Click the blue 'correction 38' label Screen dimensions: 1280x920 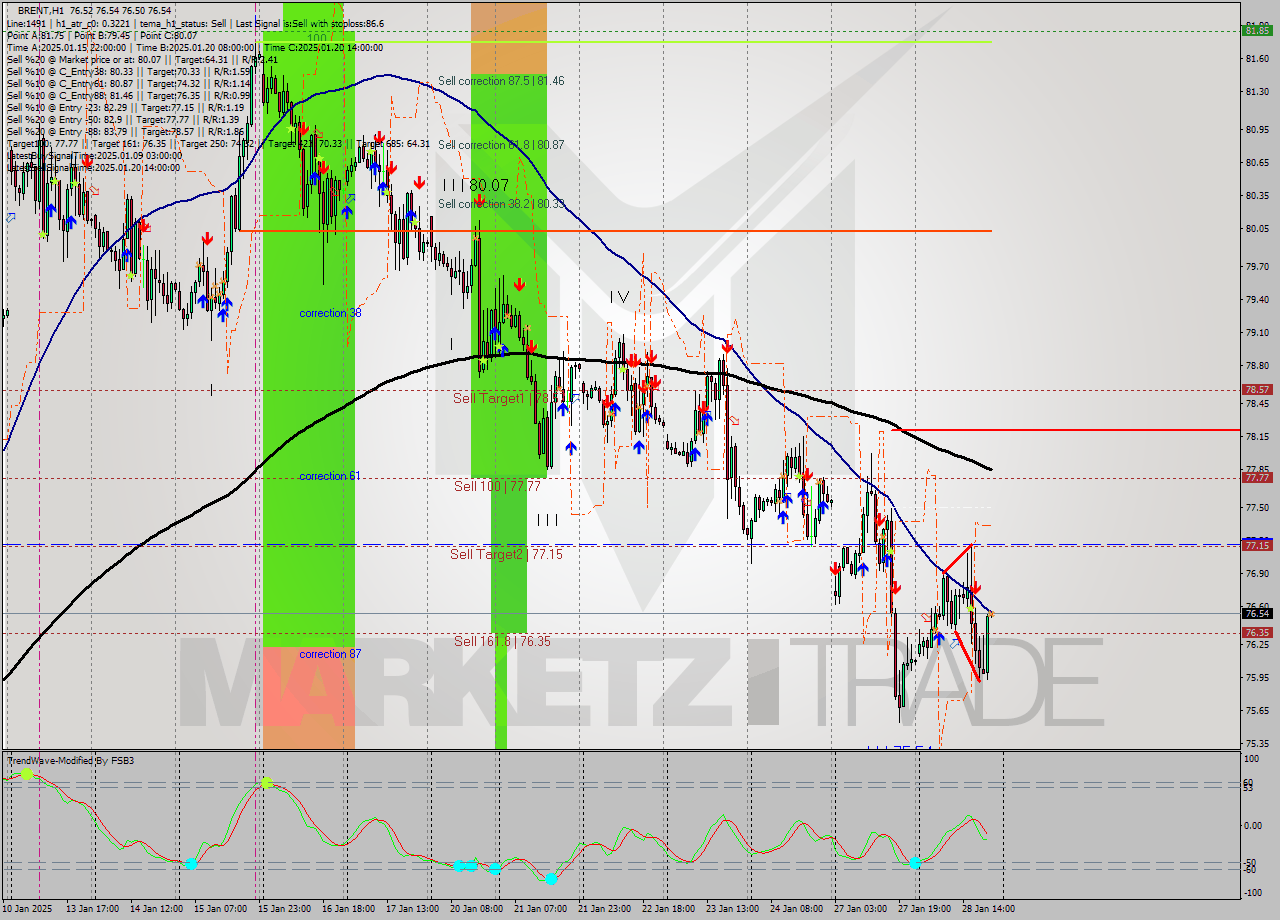point(330,313)
